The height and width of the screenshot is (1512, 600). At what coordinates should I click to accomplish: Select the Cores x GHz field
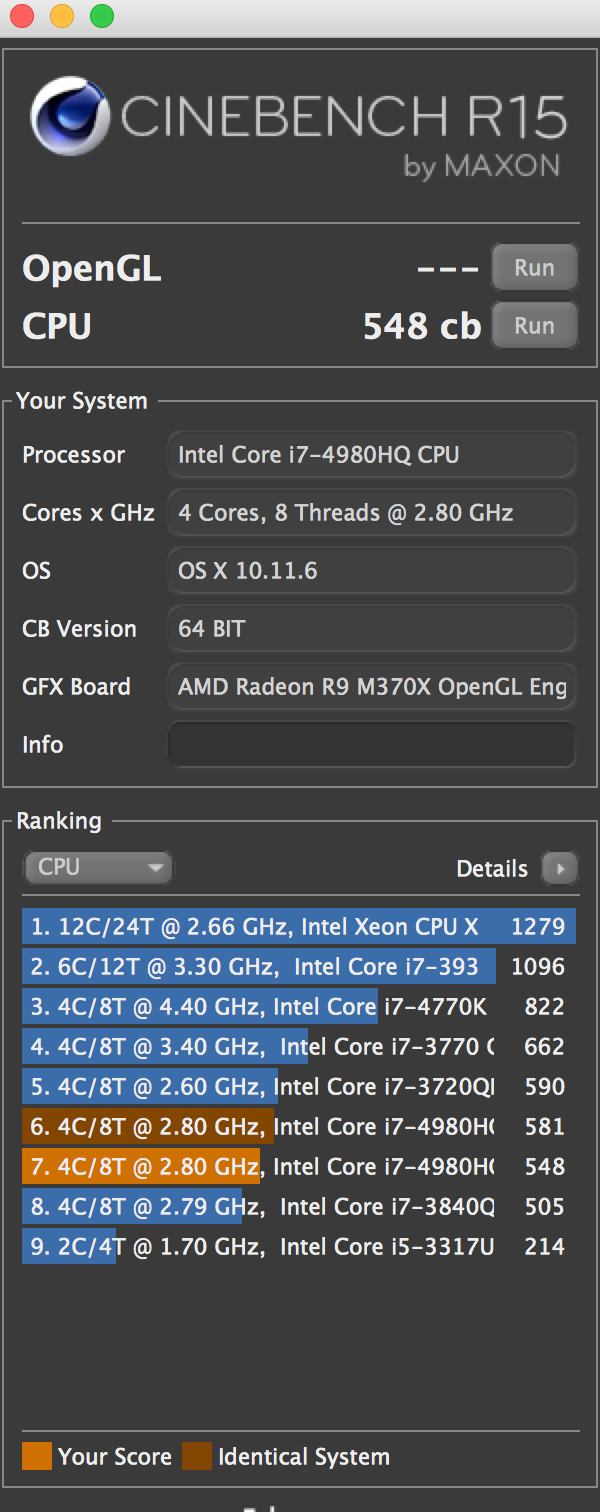click(x=371, y=513)
